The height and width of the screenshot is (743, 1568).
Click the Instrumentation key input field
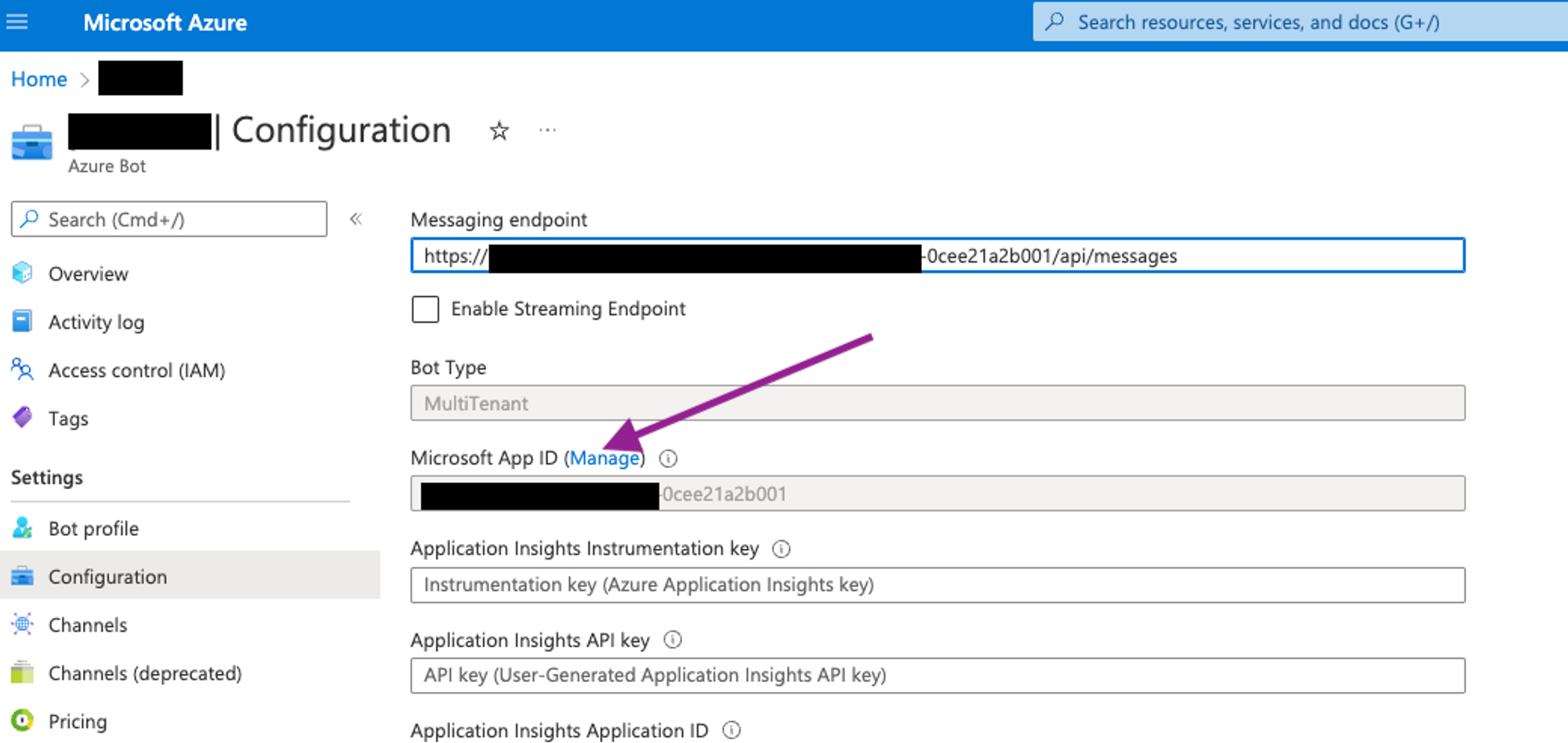pyautogui.click(x=938, y=585)
